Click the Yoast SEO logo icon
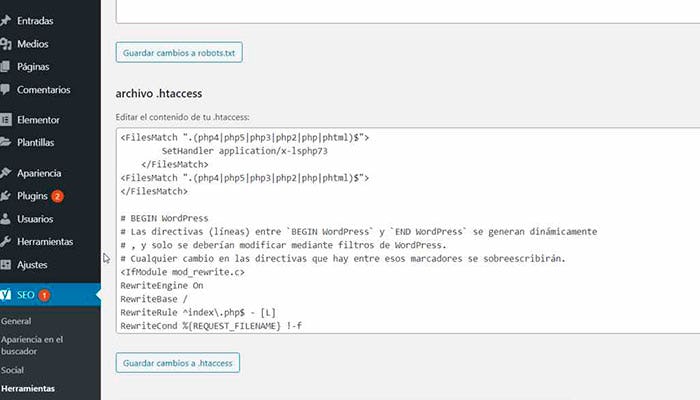Image resolution: width=700 pixels, height=400 pixels. [x=6, y=296]
